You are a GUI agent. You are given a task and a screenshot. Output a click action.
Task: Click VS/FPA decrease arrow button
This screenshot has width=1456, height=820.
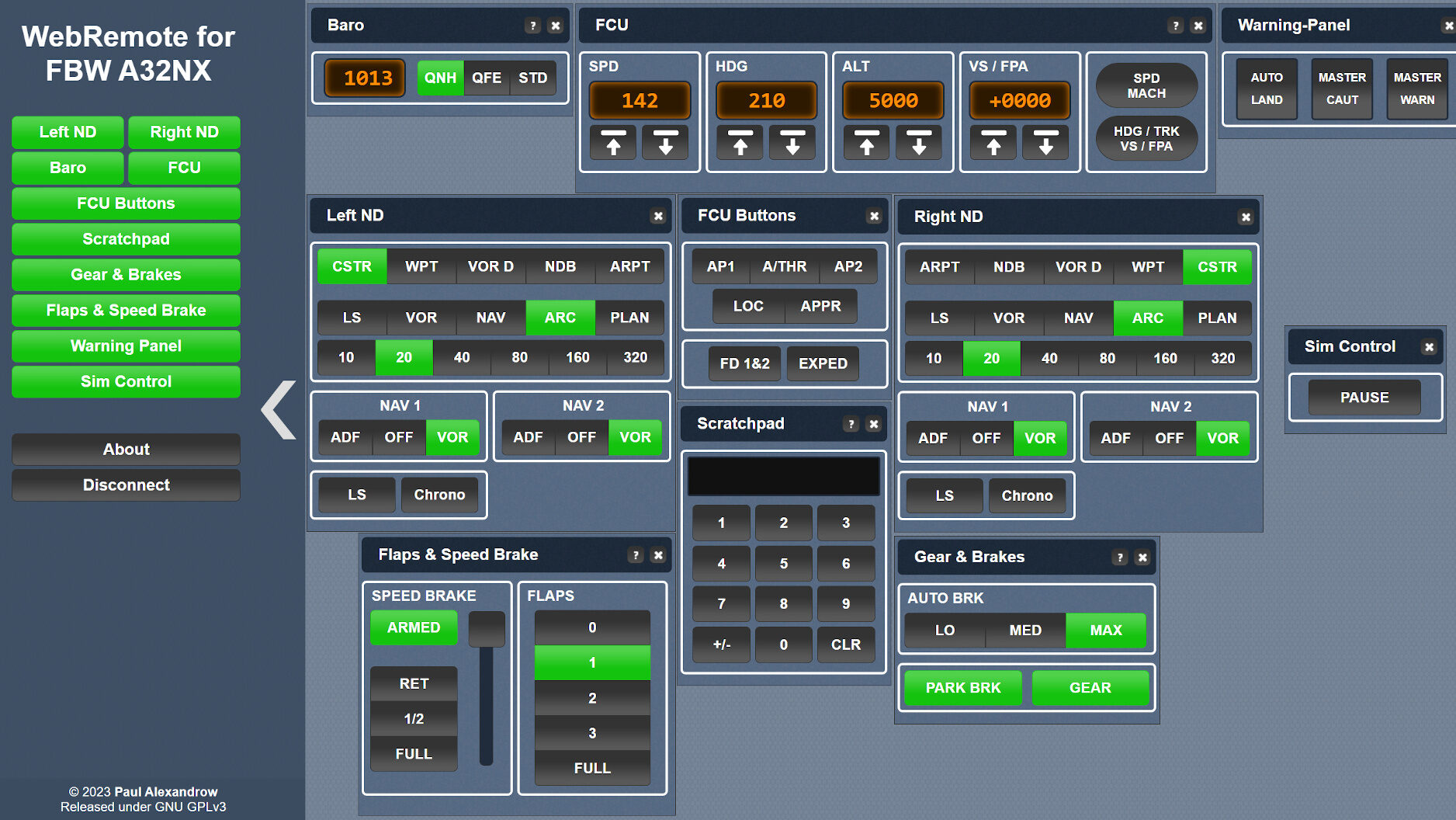tap(1045, 143)
